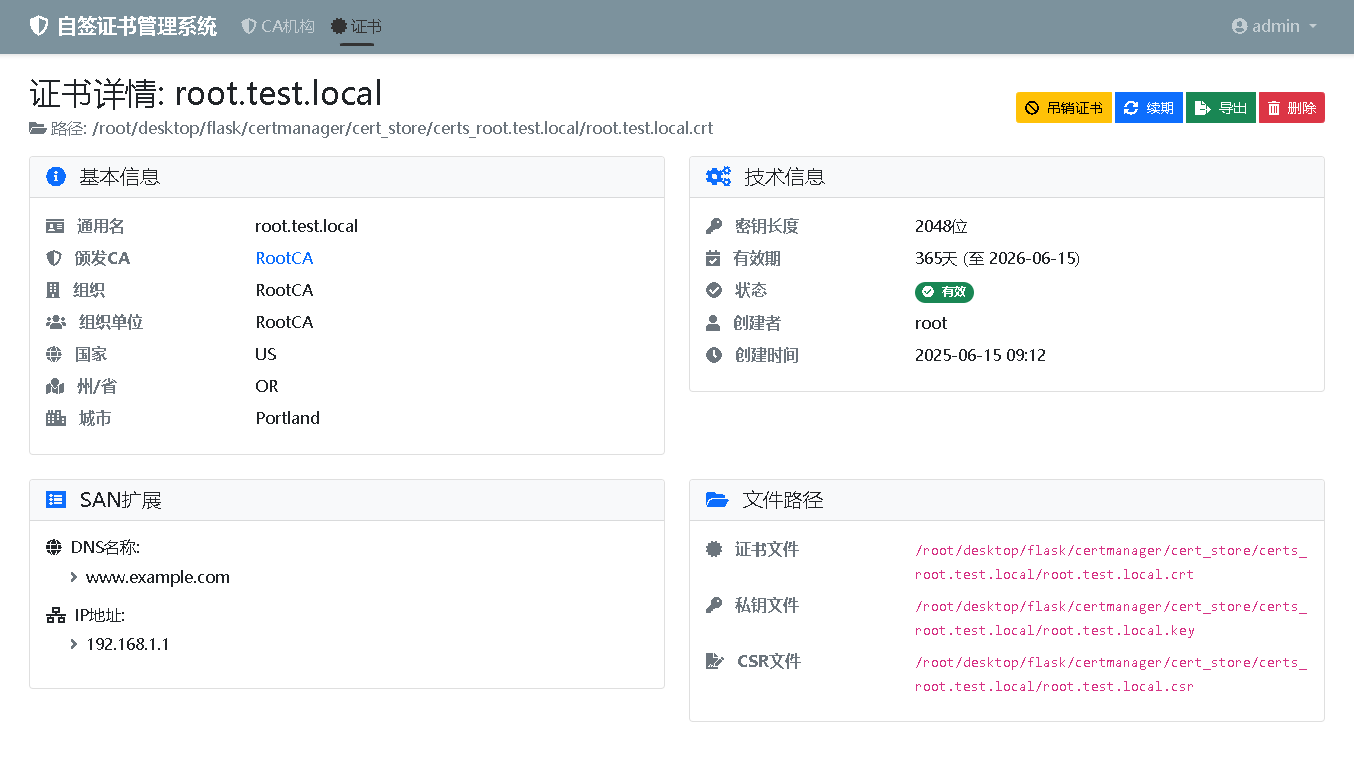Click the chevron before www.example.com
The width and height of the screenshot is (1354, 779).
(74, 578)
